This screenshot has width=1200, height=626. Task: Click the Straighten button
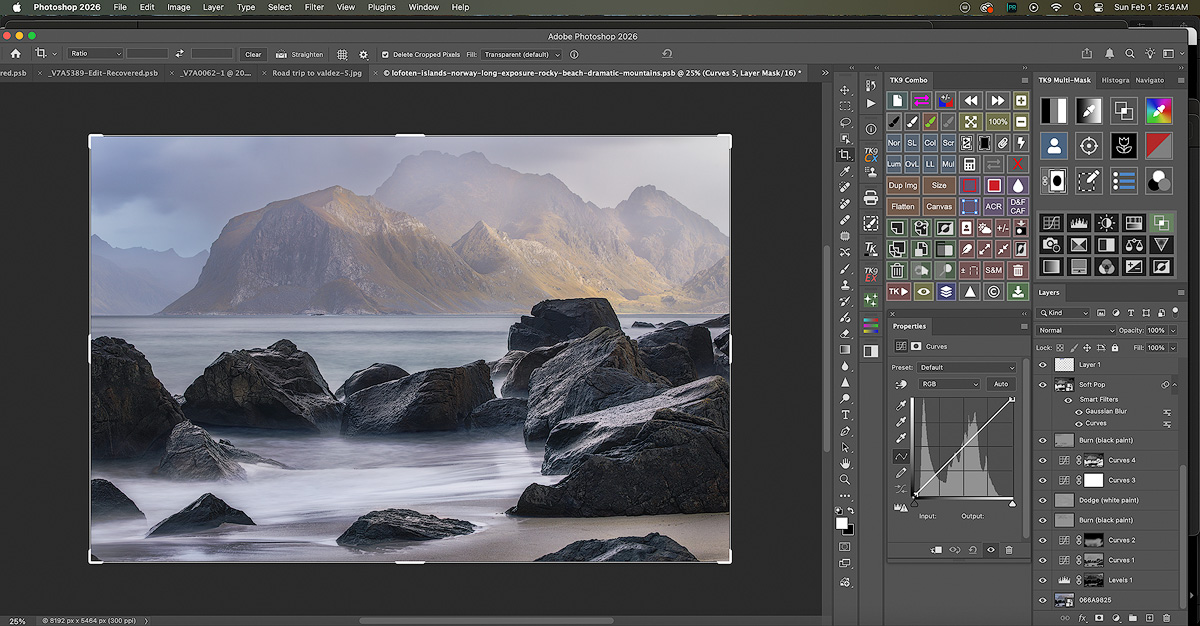point(300,54)
